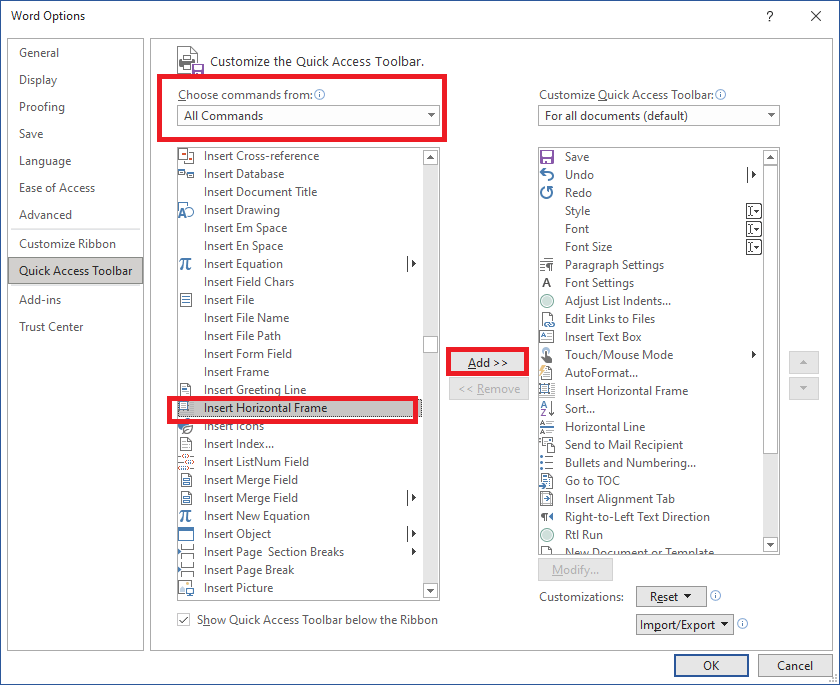
Task: Open the Import/Export dropdown button
Action: click(685, 624)
